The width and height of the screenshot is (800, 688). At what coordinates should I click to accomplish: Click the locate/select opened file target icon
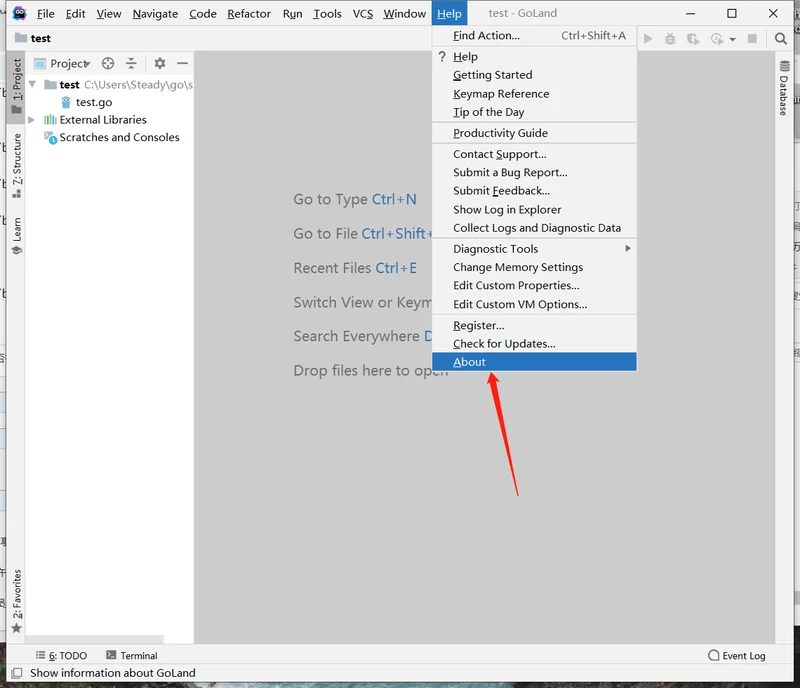[x=109, y=63]
